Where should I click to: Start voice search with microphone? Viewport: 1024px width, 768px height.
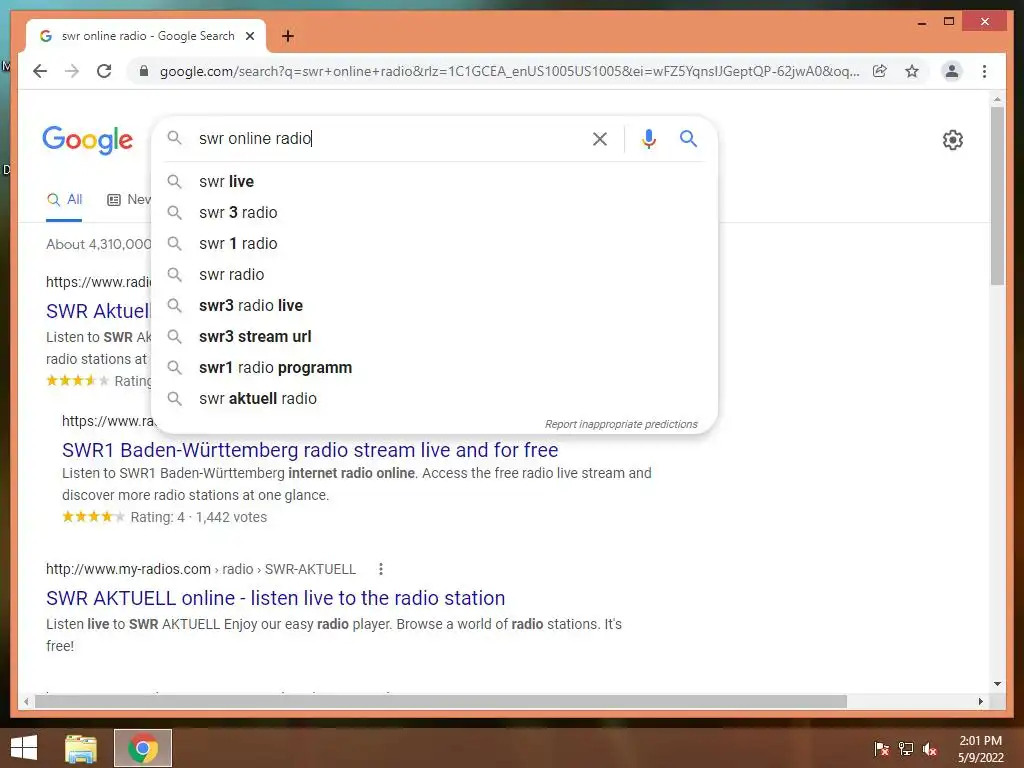[648, 138]
